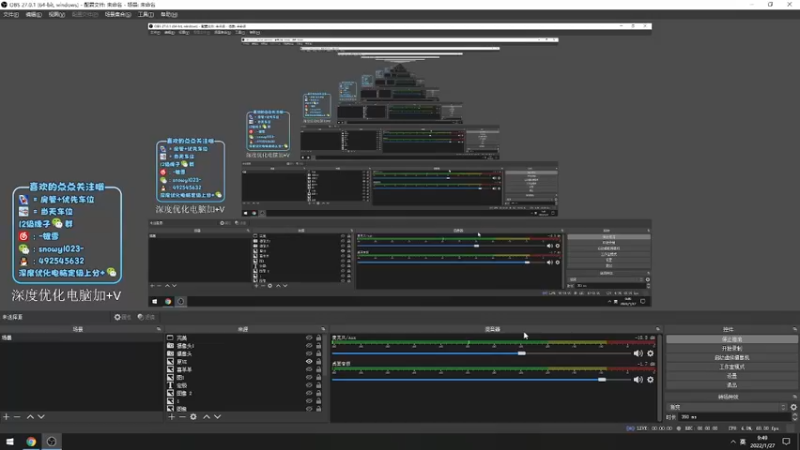Open settings gear of first mixer channel
Screen dimensions: 800x450
[x=651, y=353]
